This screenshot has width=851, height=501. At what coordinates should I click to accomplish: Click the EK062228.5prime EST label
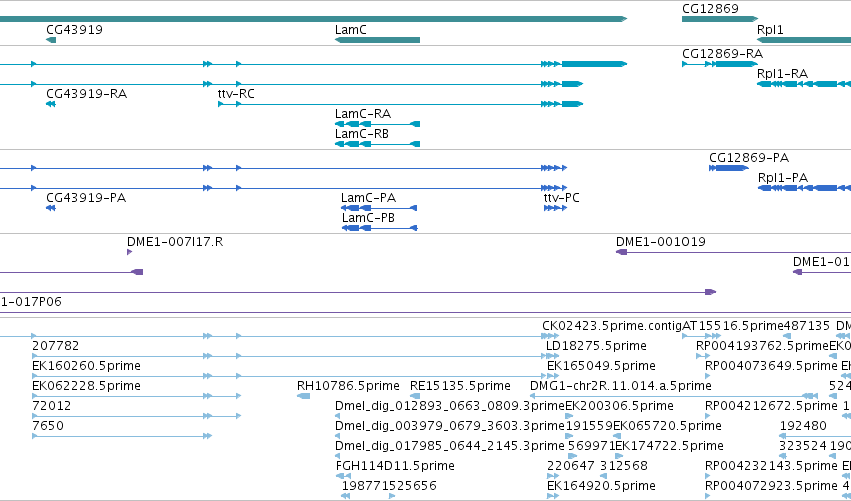pos(86,386)
